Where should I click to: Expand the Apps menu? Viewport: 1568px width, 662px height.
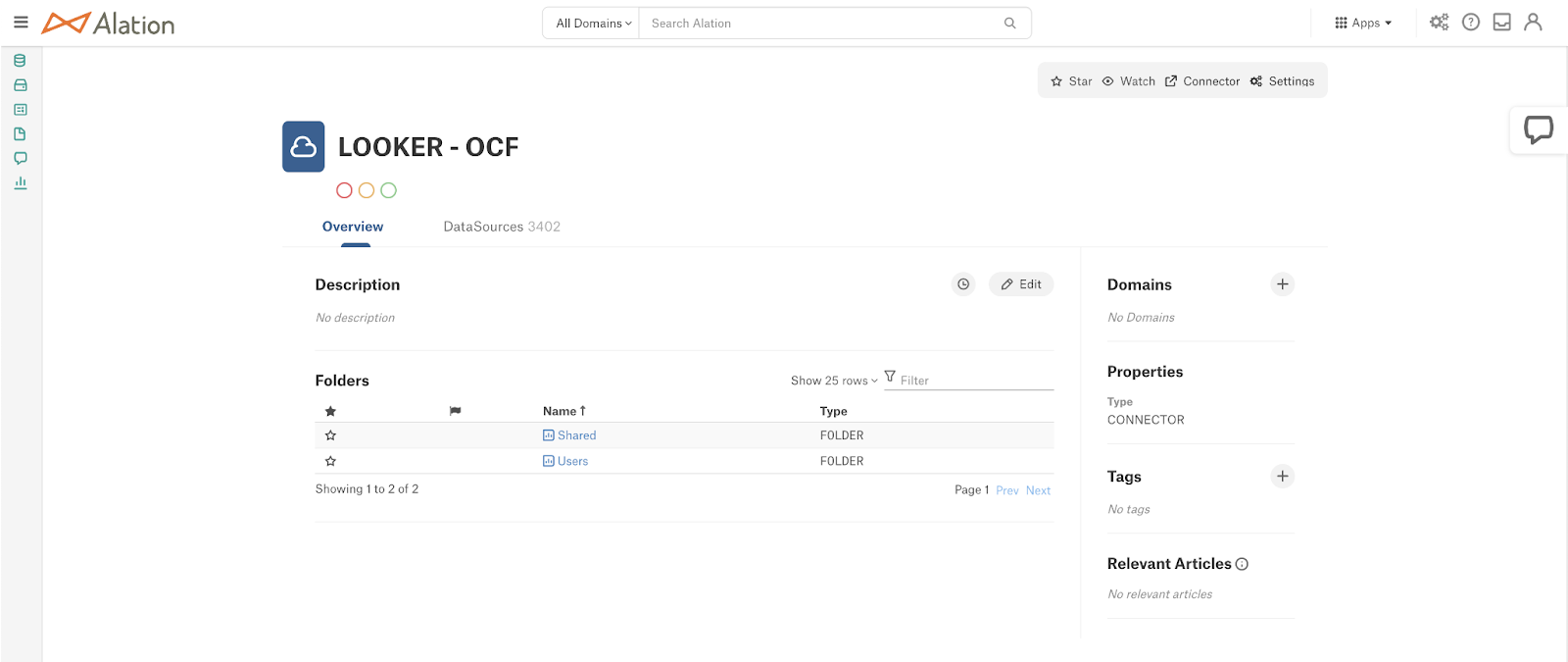click(1363, 24)
